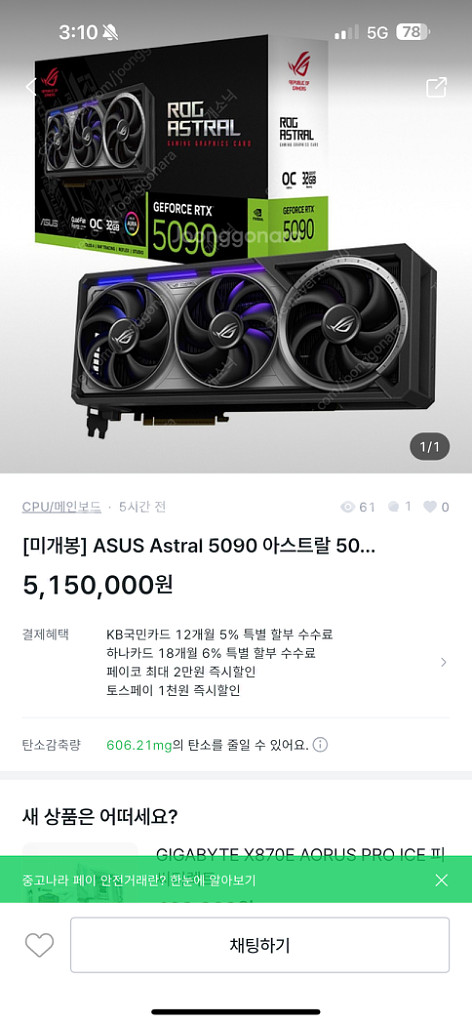The height and width of the screenshot is (1024, 472).
Task: Tap the chat bubble count icon
Action: click(394, 506)
